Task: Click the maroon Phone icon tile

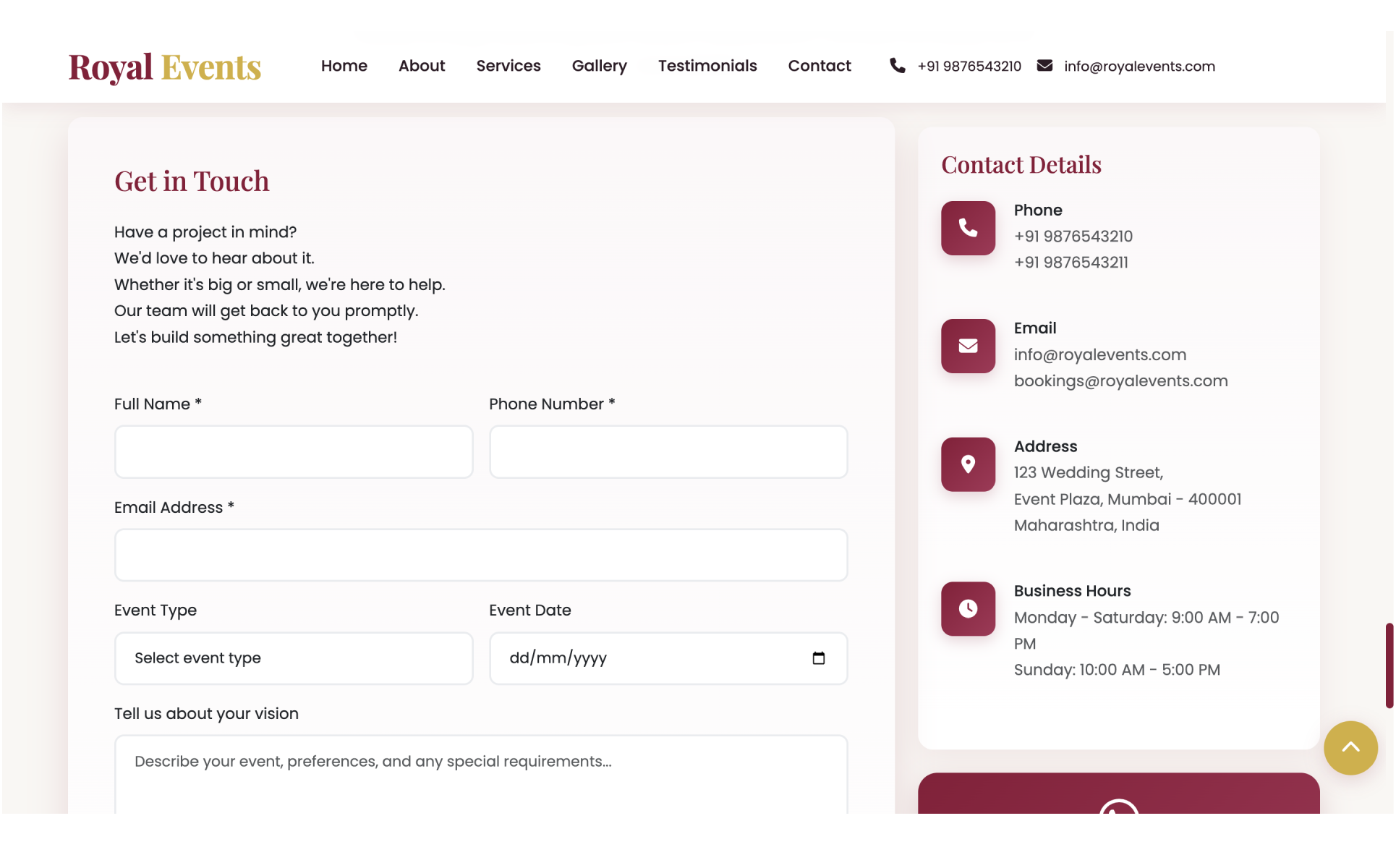Action: click(x=968, y=228)
